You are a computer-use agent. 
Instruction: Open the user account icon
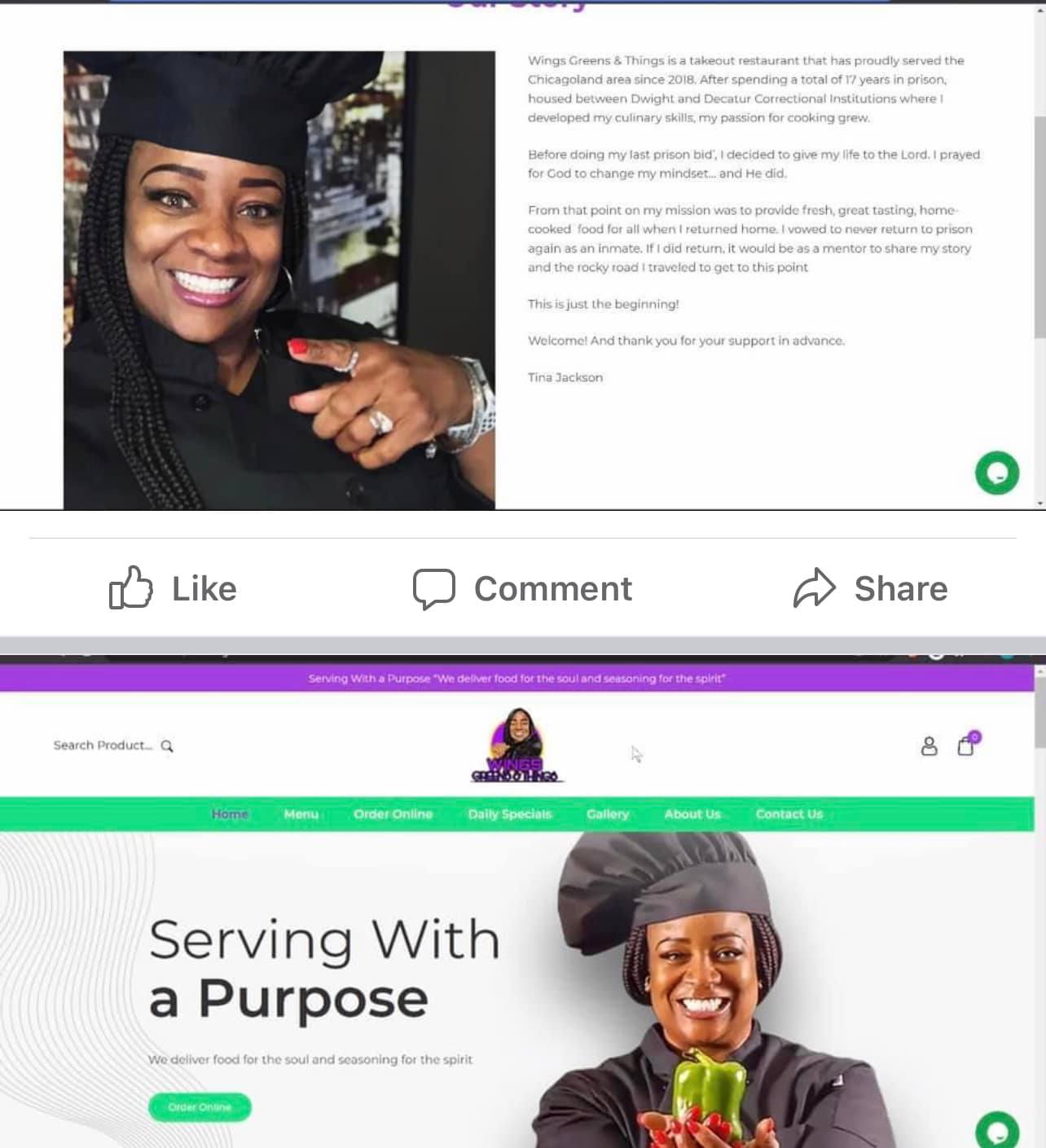(929, 746)
